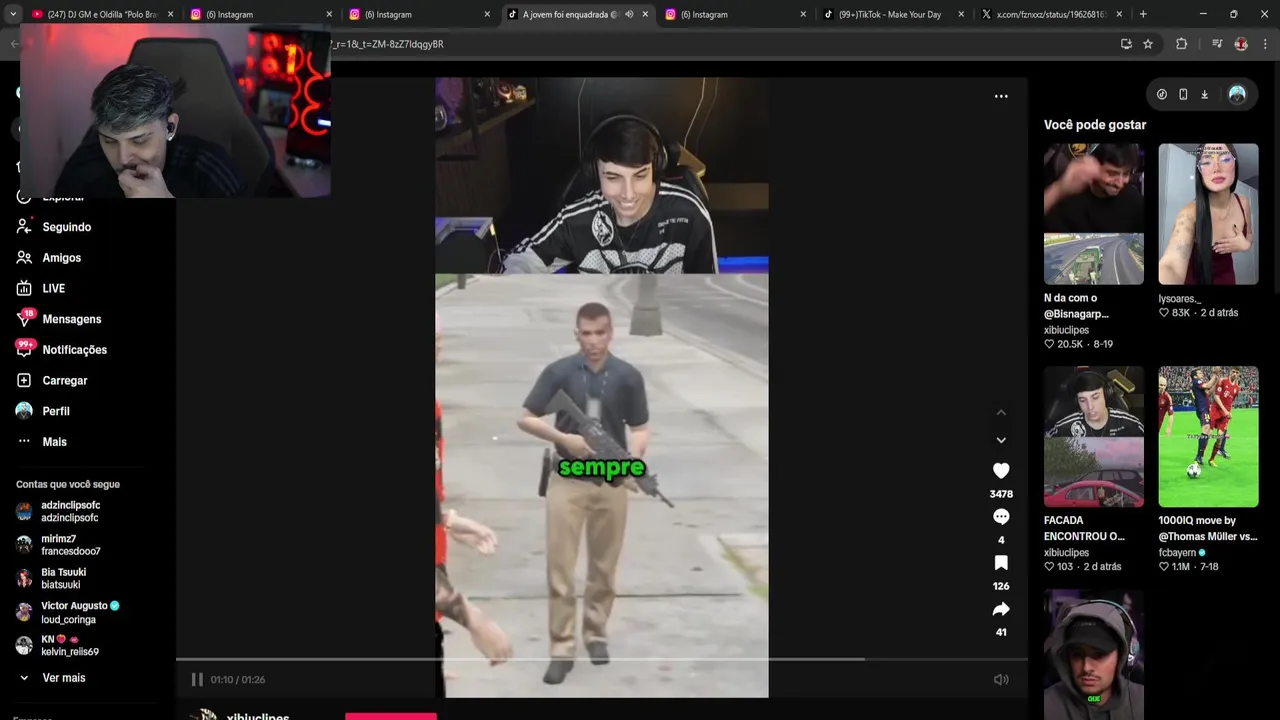Open the three-dot video options menu
Viewport: 1280px width, 720px height.
click(1001, 96)
